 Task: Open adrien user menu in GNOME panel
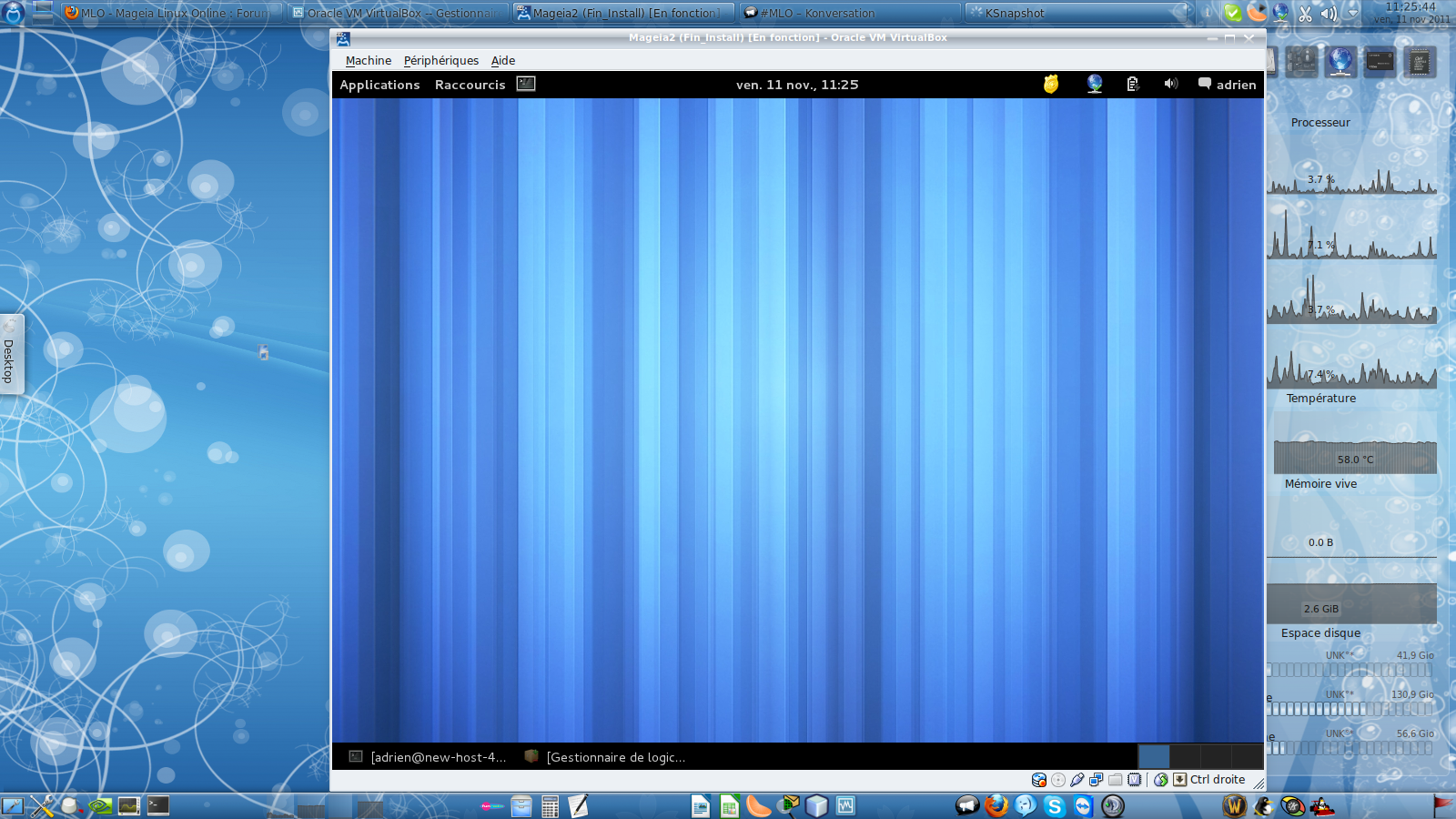click(x=1227, y=85)
